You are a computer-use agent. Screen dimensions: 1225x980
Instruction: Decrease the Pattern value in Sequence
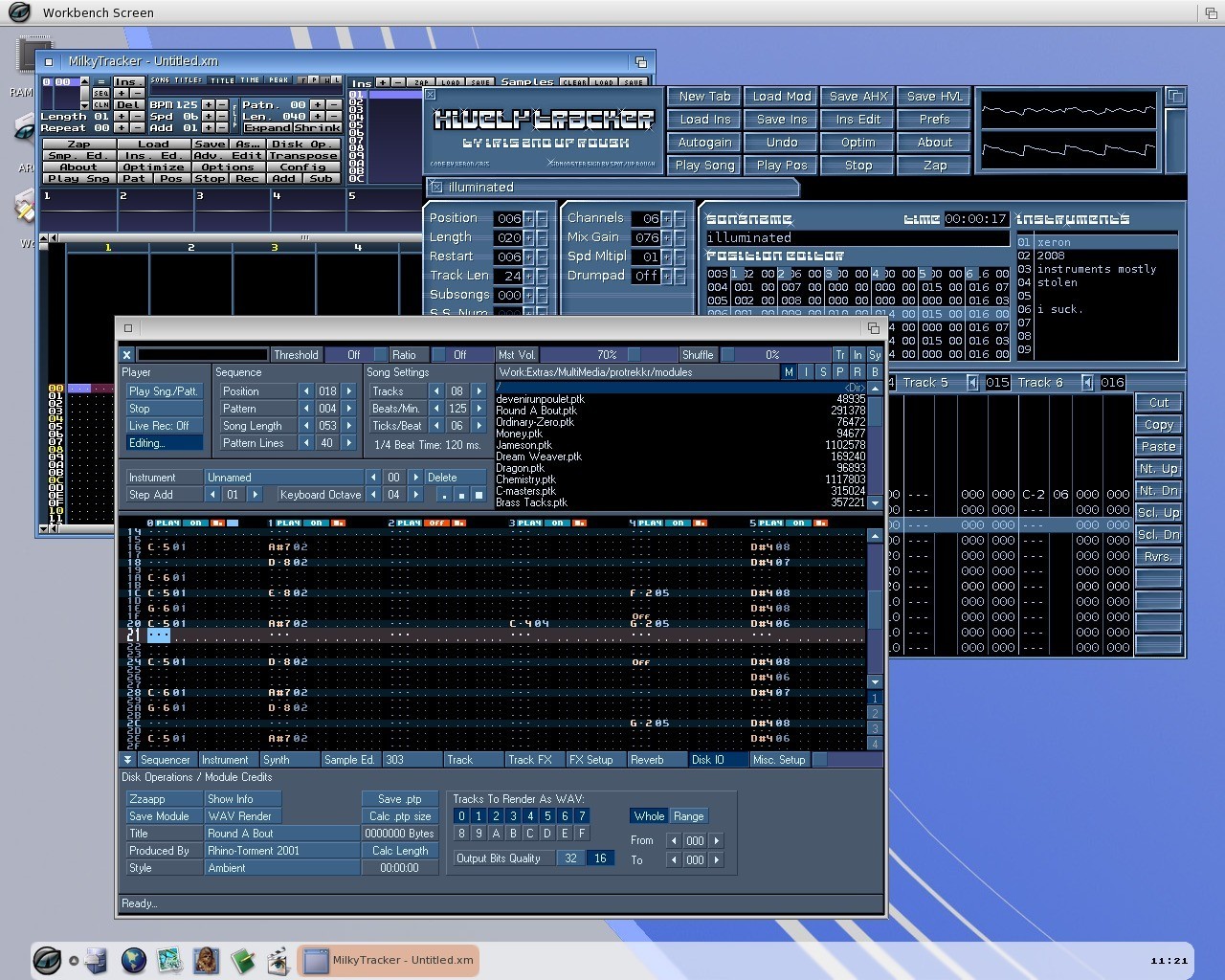(x=306, y=409)
